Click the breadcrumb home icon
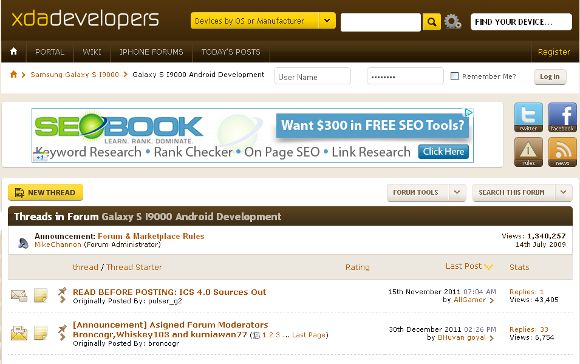The width and height of the screenshot is (580, 364). coord(14,74)
